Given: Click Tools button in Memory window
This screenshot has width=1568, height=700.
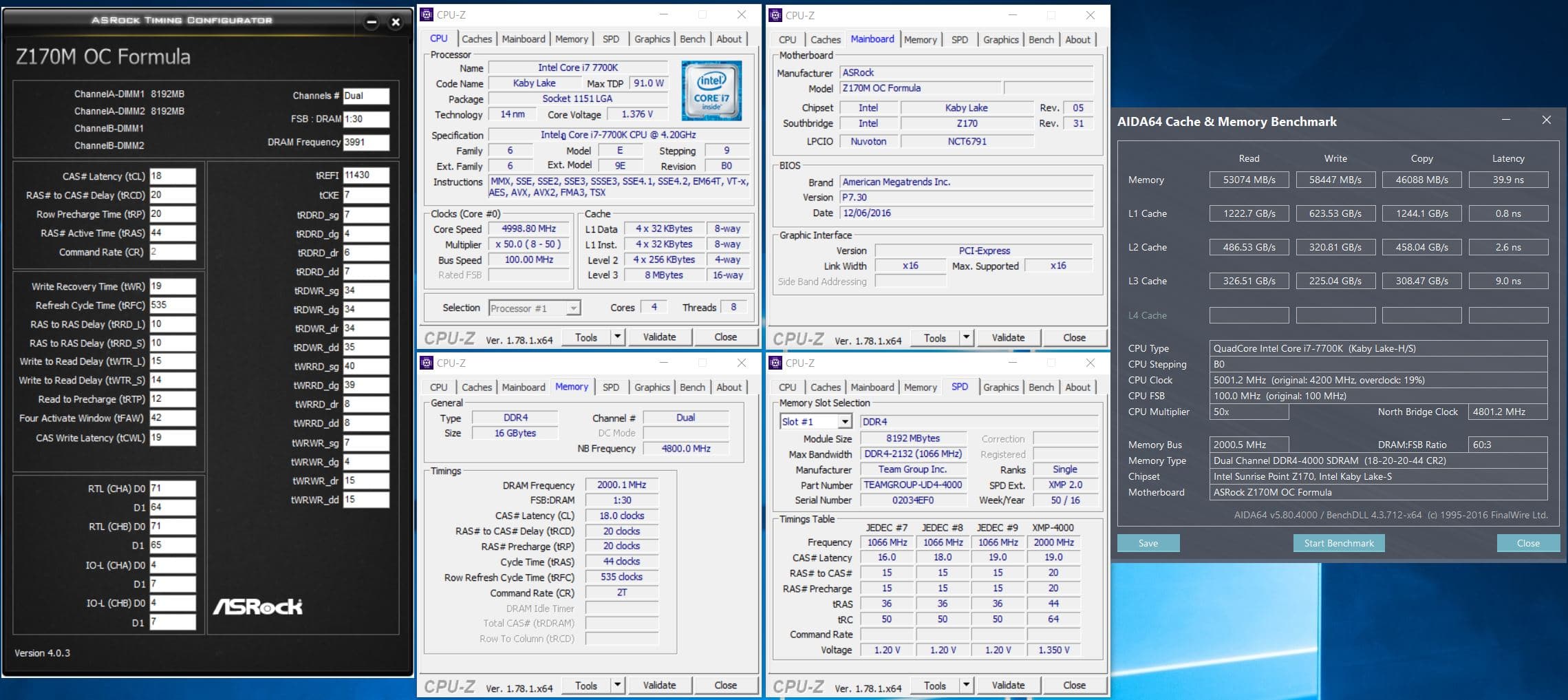Looking at the screenshot, I should coord(586,685).
